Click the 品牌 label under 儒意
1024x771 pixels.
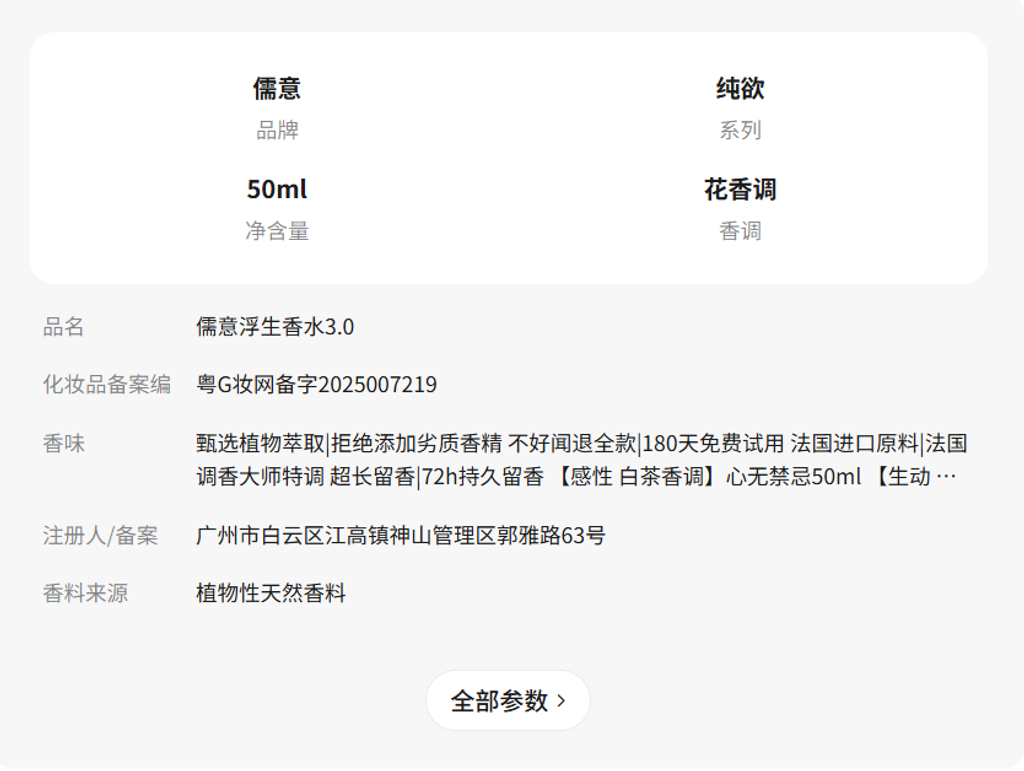(x=277, y=130)
